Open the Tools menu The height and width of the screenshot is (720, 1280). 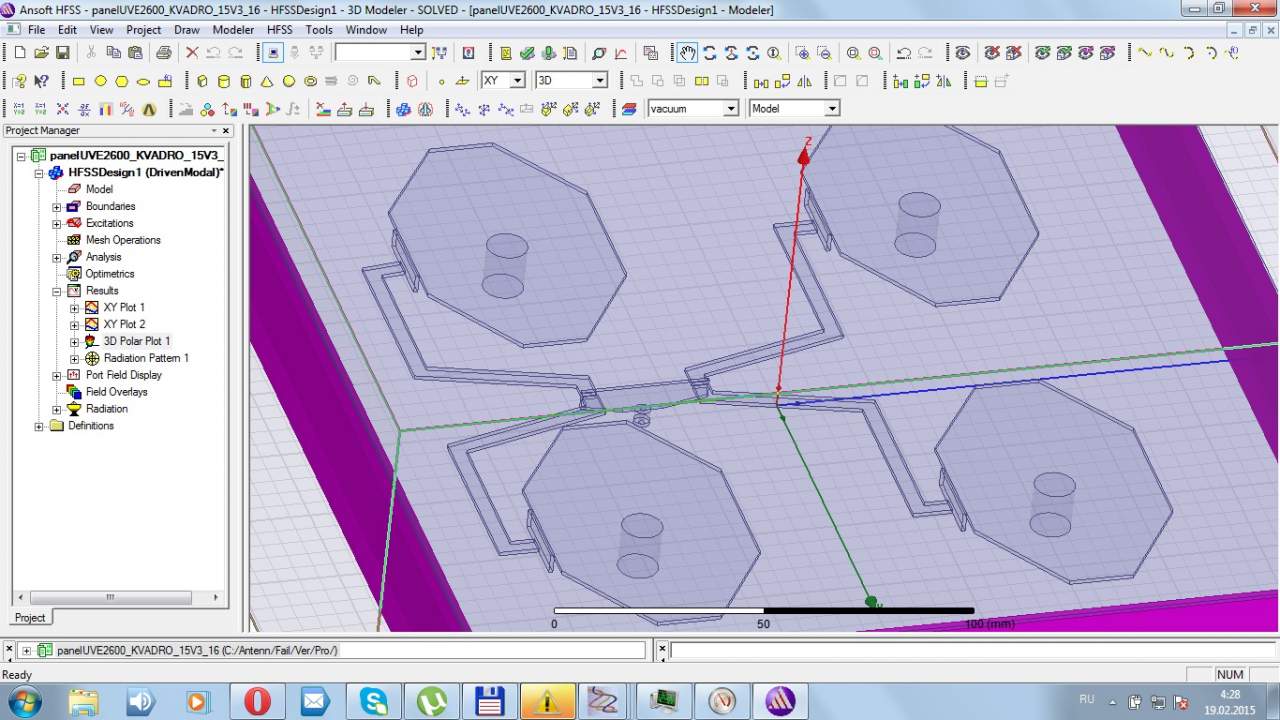(319, 30)
